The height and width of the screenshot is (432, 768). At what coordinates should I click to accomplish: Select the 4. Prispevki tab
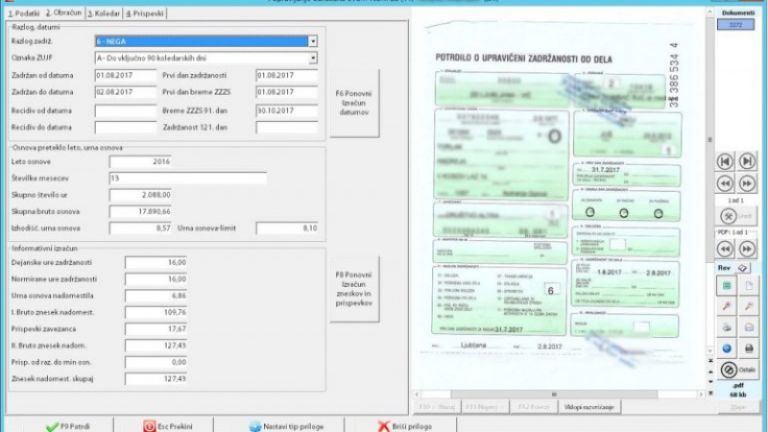point(144,13)
